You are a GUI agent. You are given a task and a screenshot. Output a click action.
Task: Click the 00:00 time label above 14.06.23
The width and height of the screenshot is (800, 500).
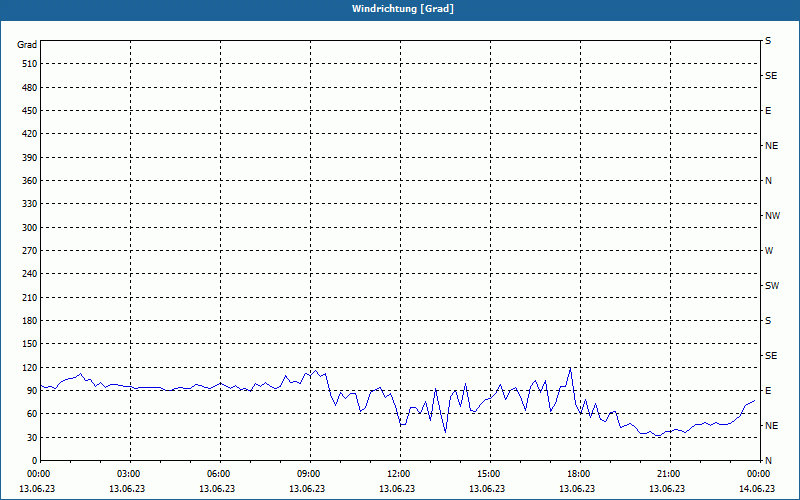(760, 474)
